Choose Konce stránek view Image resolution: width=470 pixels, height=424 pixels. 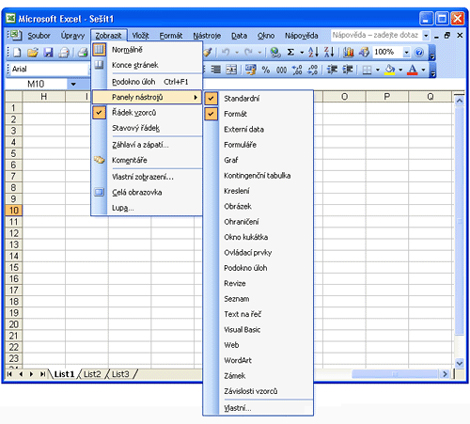coord(147,65)
